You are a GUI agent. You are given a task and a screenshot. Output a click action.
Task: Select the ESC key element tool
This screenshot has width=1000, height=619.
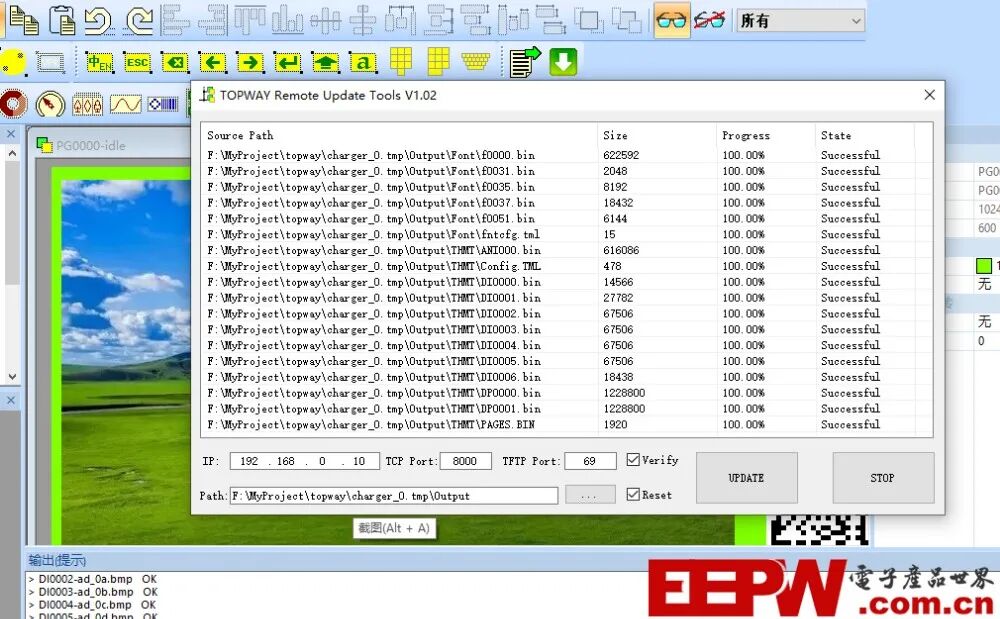(x=137, y=62)
